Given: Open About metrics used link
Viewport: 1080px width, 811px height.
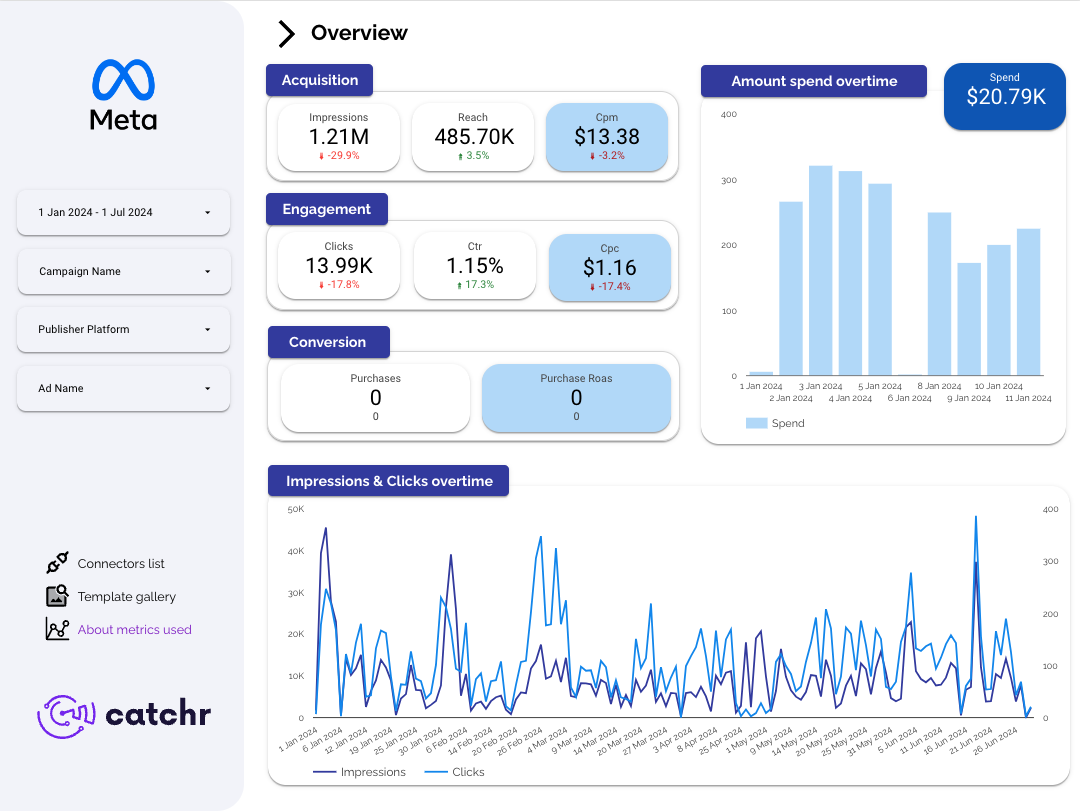Looking at the screenshot, I should tap(134, 629).
